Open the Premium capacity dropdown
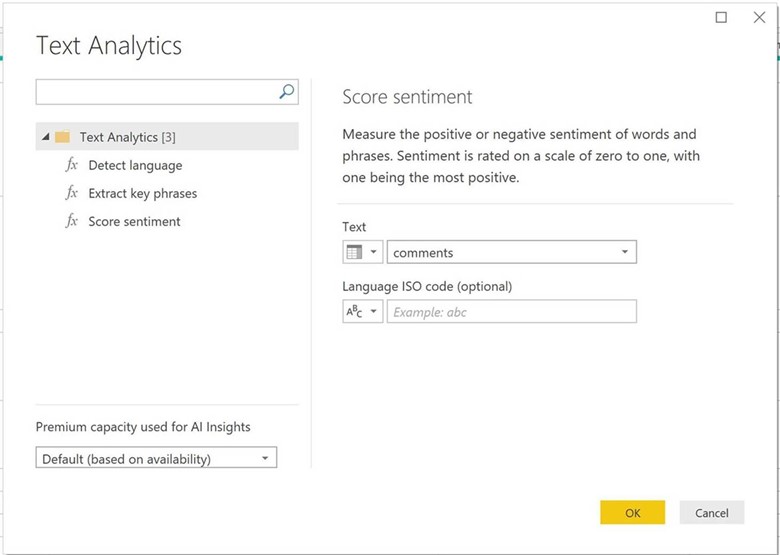 point(264,459)
